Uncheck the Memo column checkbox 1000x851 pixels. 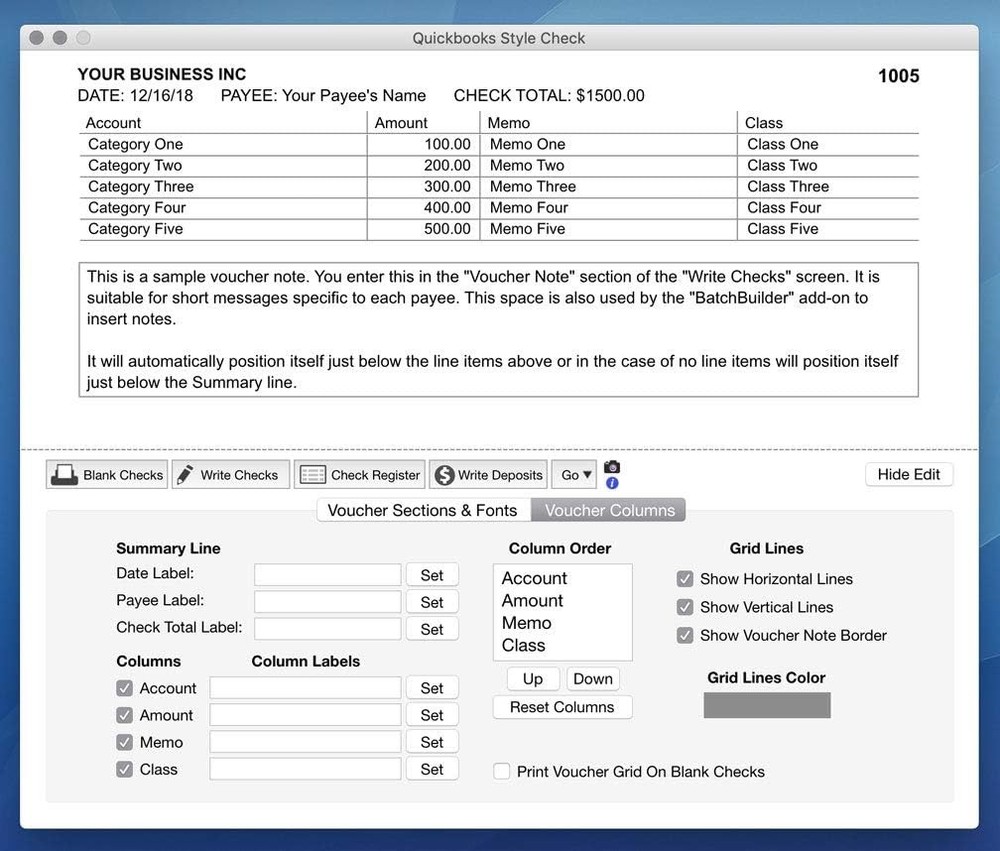124,742
